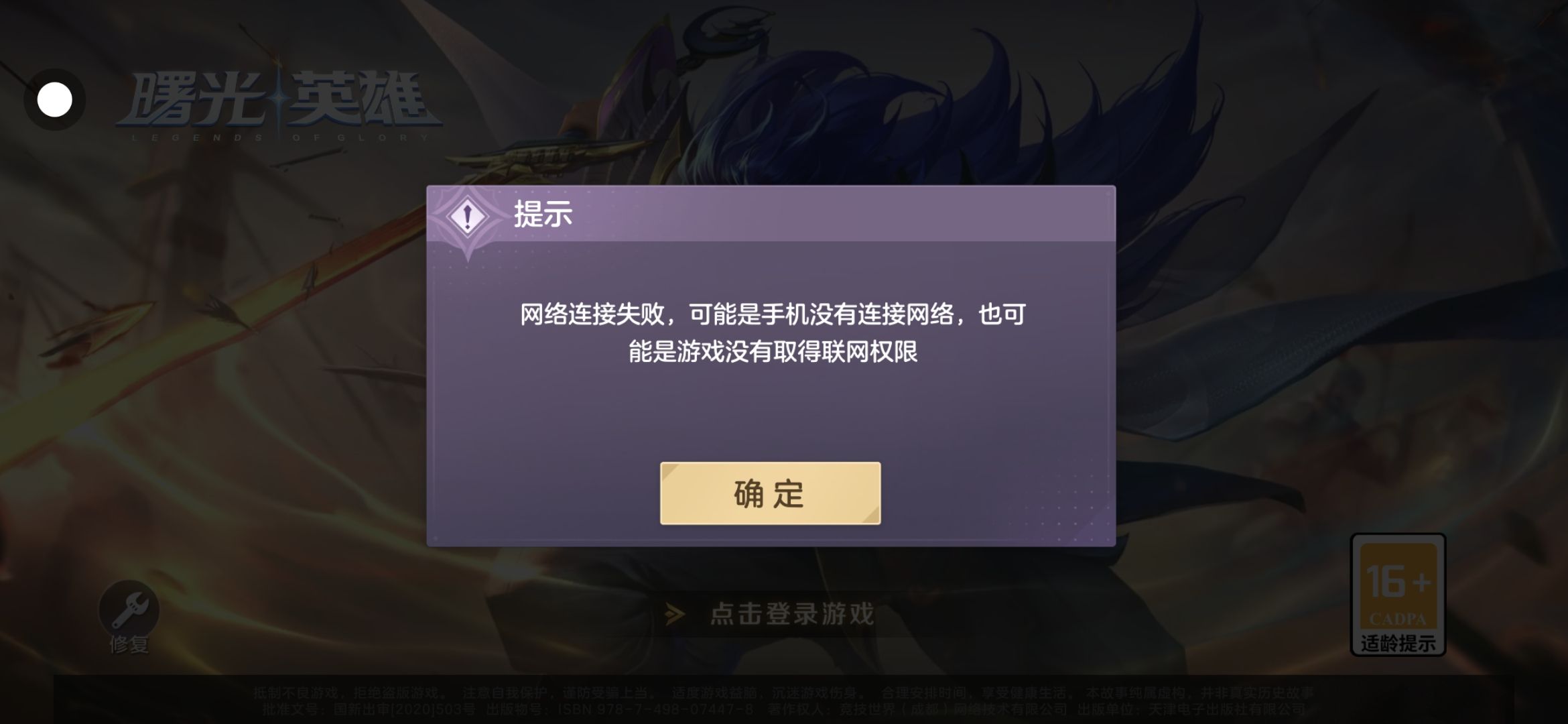Click the arrow icon beside 点击登录游戏
Viewport: 1568px width, 724px height.
click(x=675, y=614)
